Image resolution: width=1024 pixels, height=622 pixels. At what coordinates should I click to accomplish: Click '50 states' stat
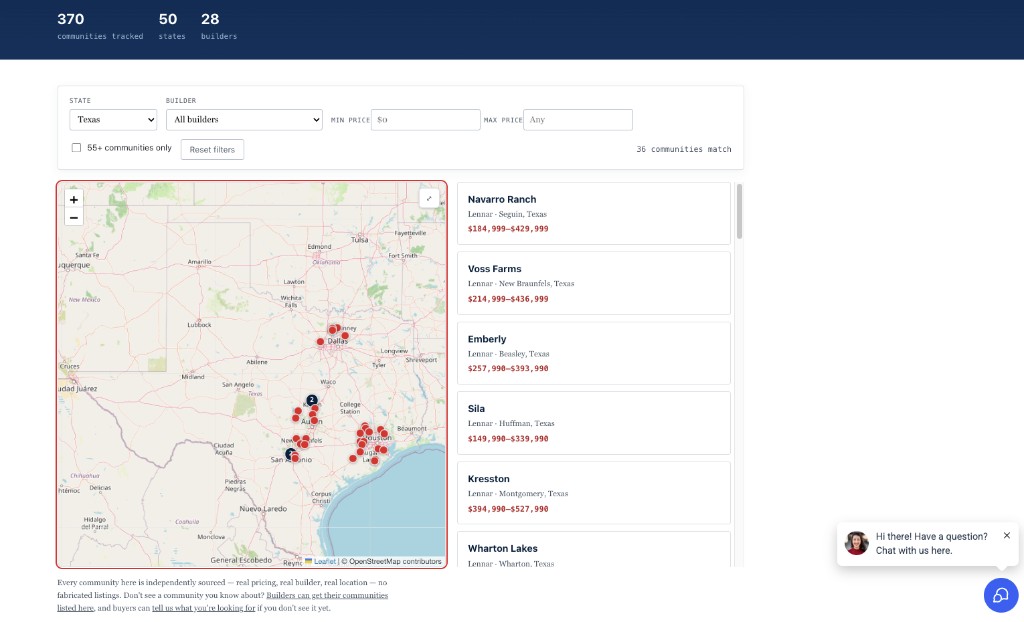click(x=172, y=26)
